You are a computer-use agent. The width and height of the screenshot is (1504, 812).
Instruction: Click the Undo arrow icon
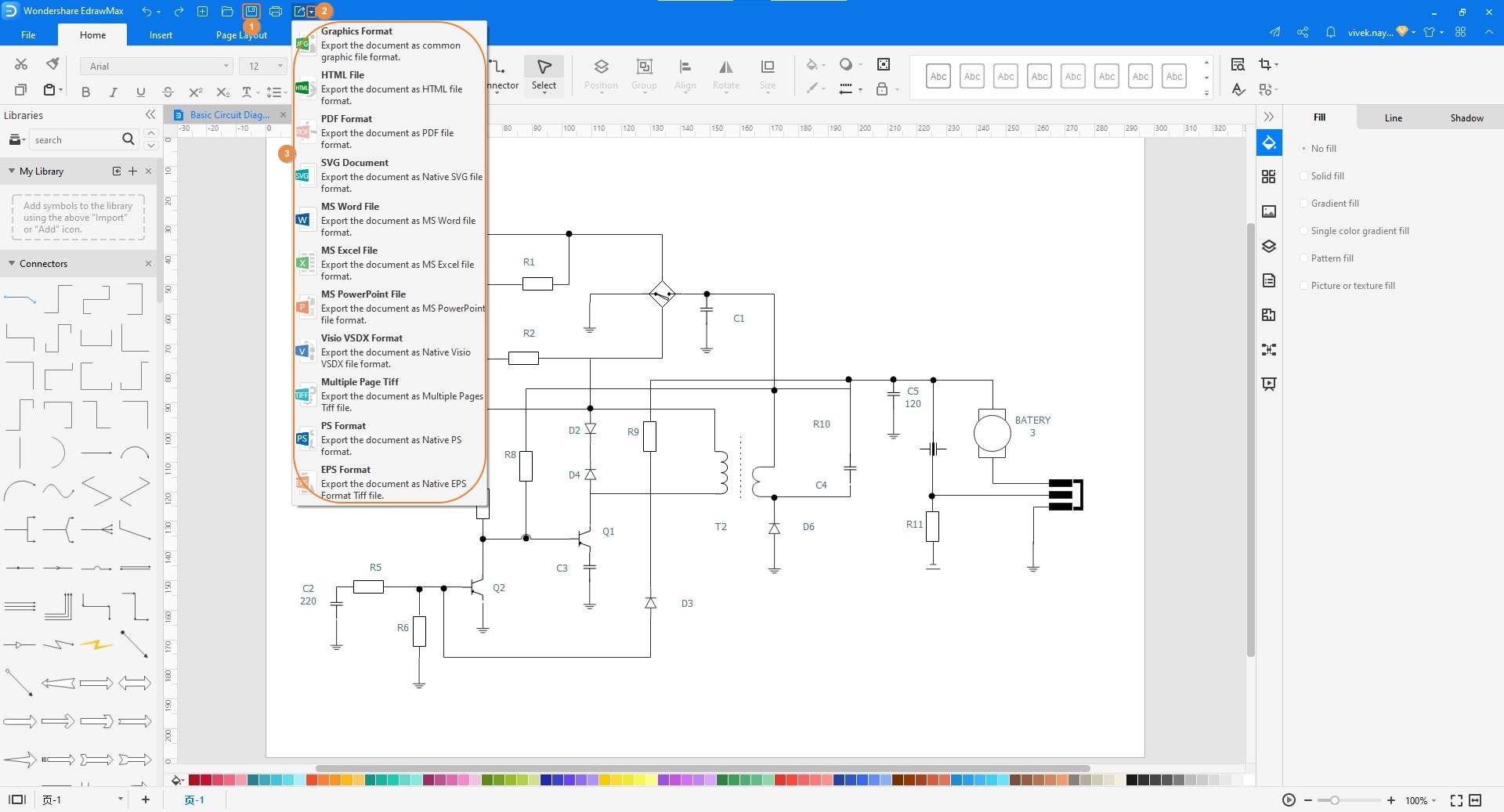pyautogui.click(x=146, y=11)
